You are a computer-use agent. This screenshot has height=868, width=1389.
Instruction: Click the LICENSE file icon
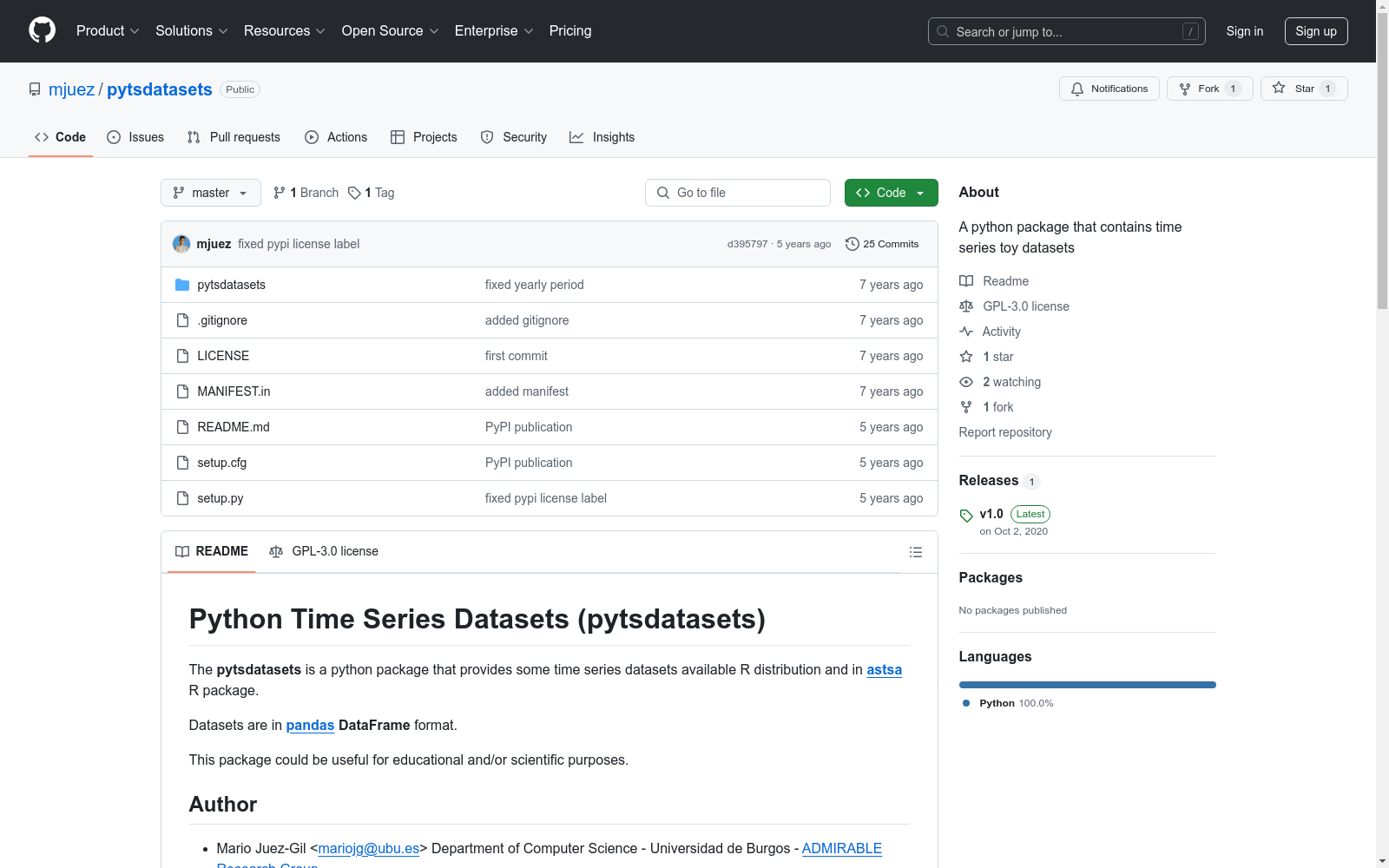(x=182, y=356)
